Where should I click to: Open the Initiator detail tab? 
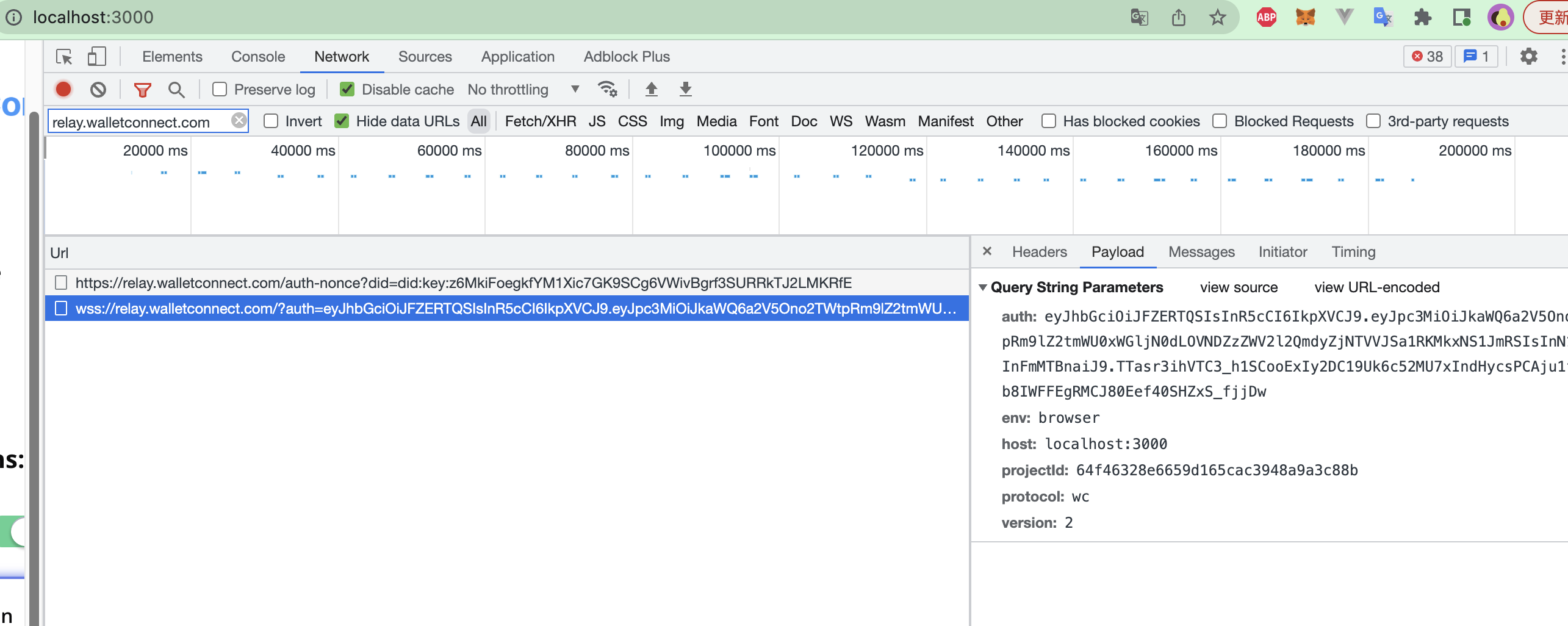(1282, 252)
